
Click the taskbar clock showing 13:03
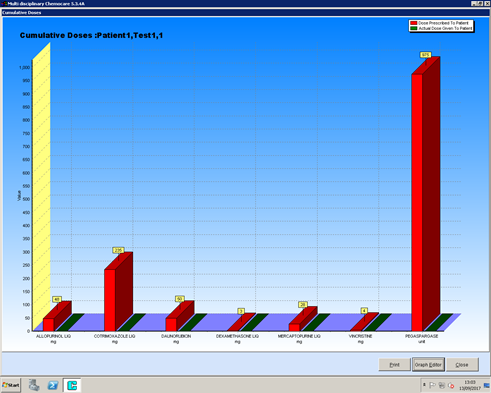pos(470,385)
